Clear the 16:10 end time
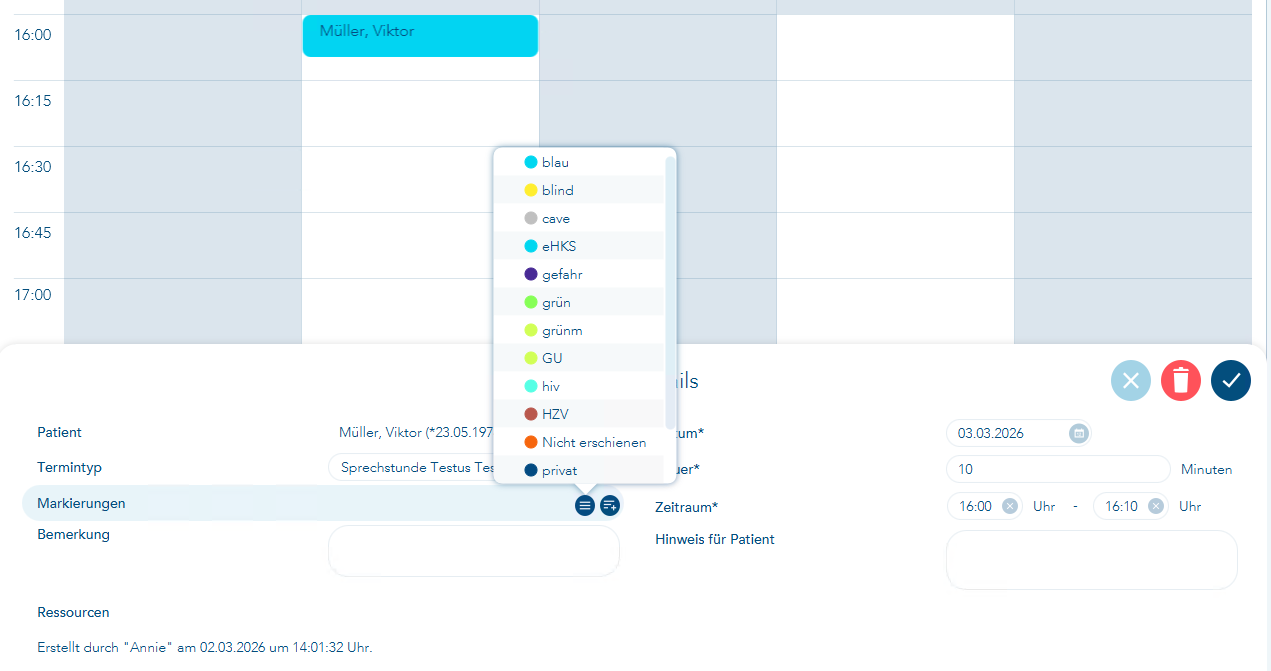1271x671 pixels. 1156,506
